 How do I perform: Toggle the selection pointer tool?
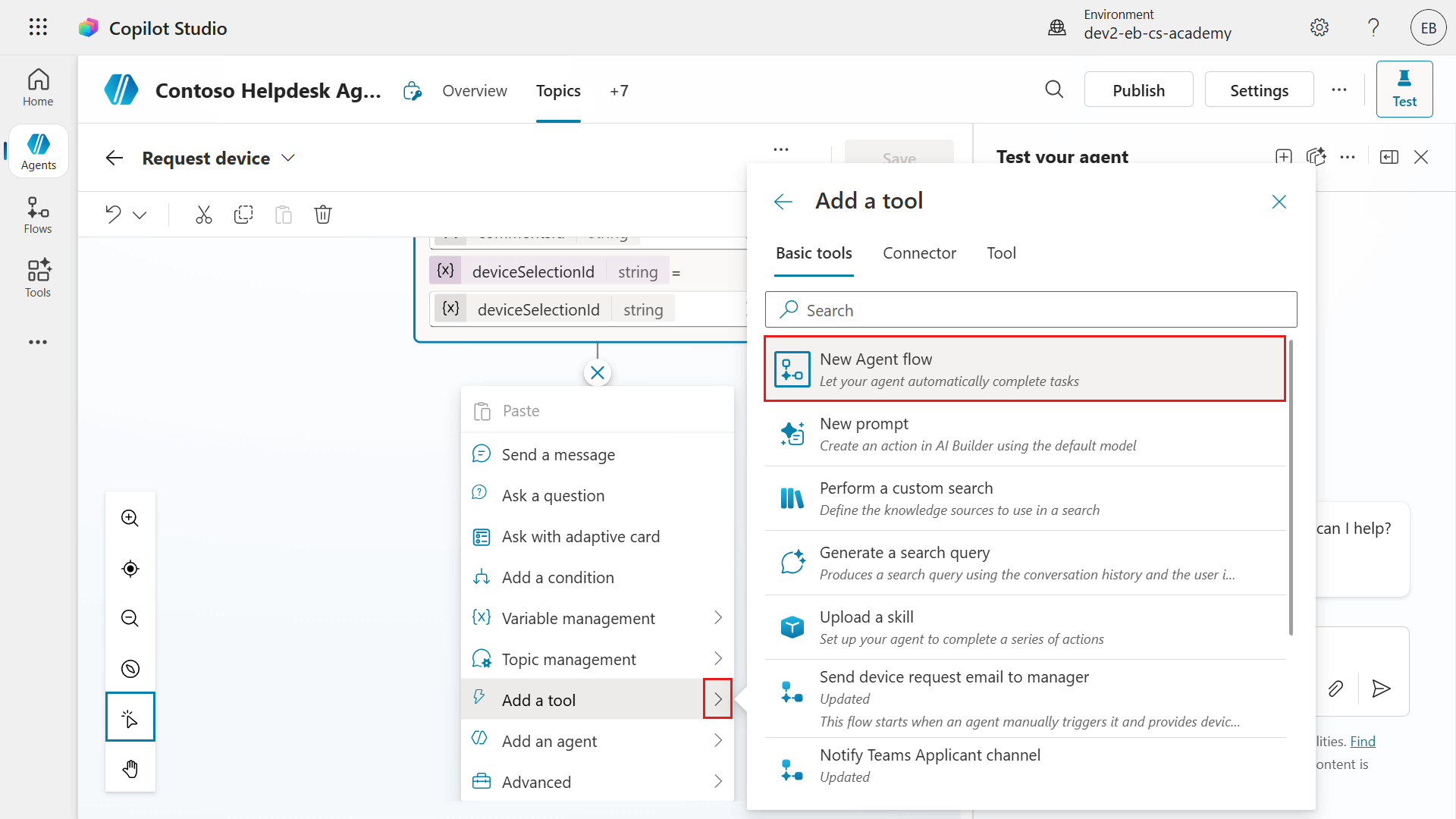(x=130, y=717)
